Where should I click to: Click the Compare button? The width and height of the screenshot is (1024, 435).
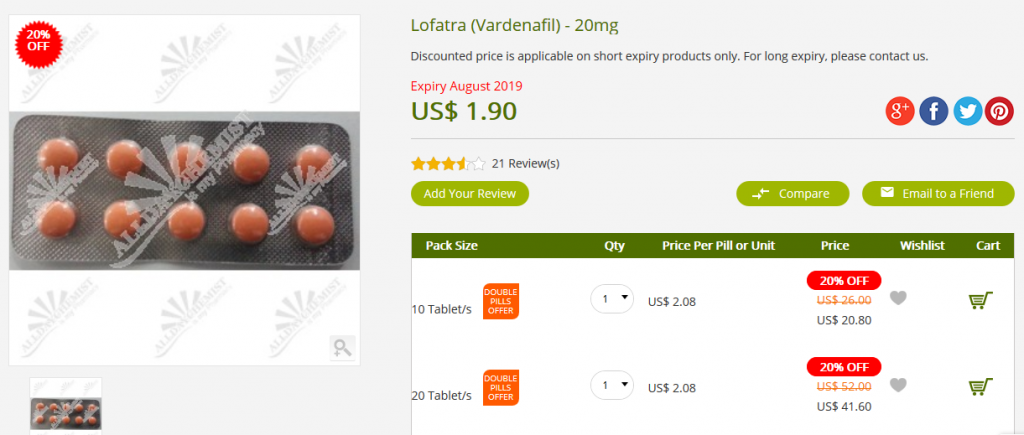pyautogui.click(x=793, y=193)
